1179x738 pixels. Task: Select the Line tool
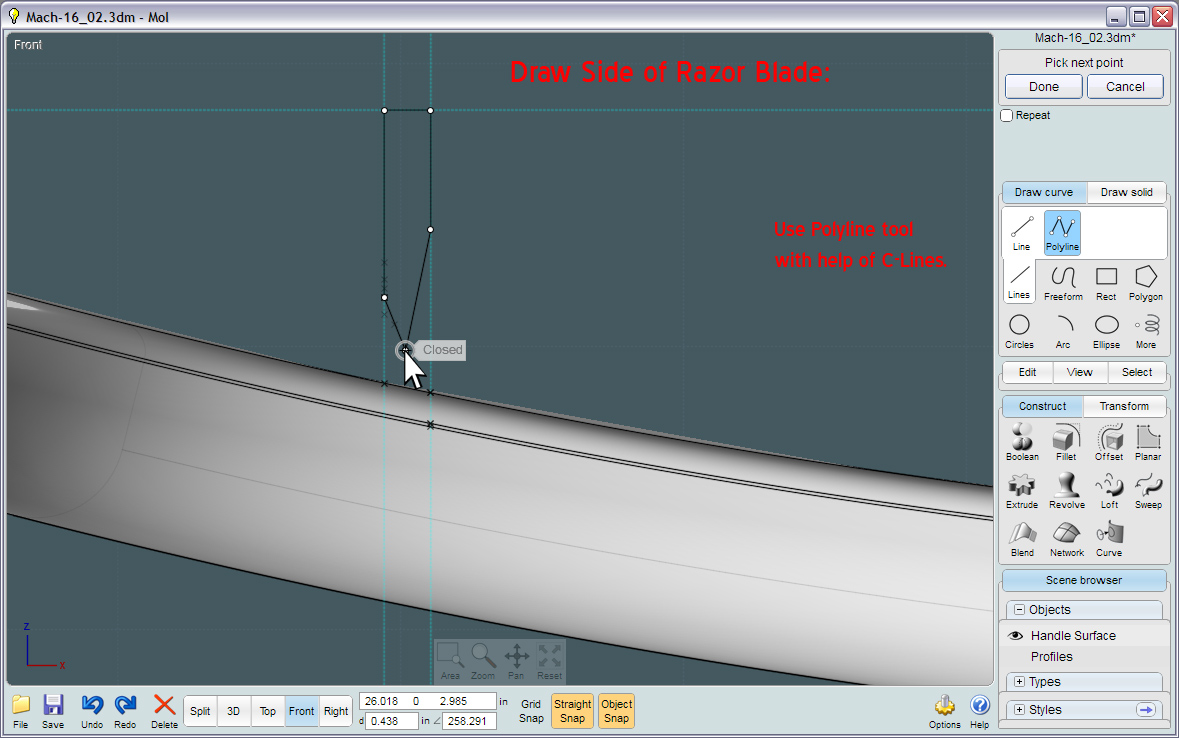[1021, 232]
